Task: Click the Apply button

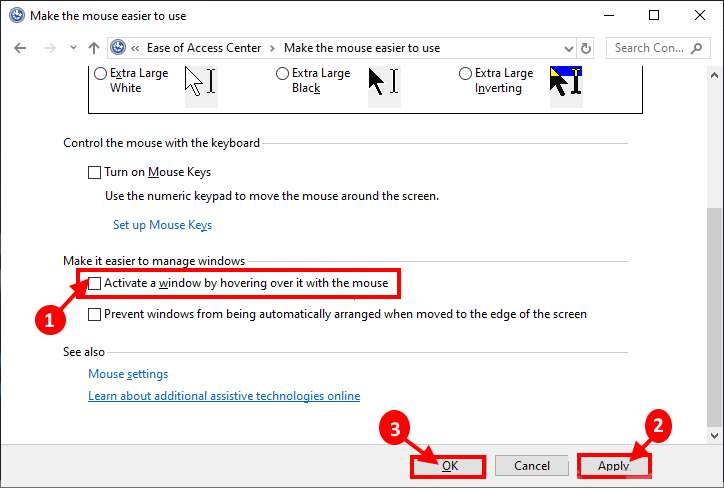Action: (614, 466)
